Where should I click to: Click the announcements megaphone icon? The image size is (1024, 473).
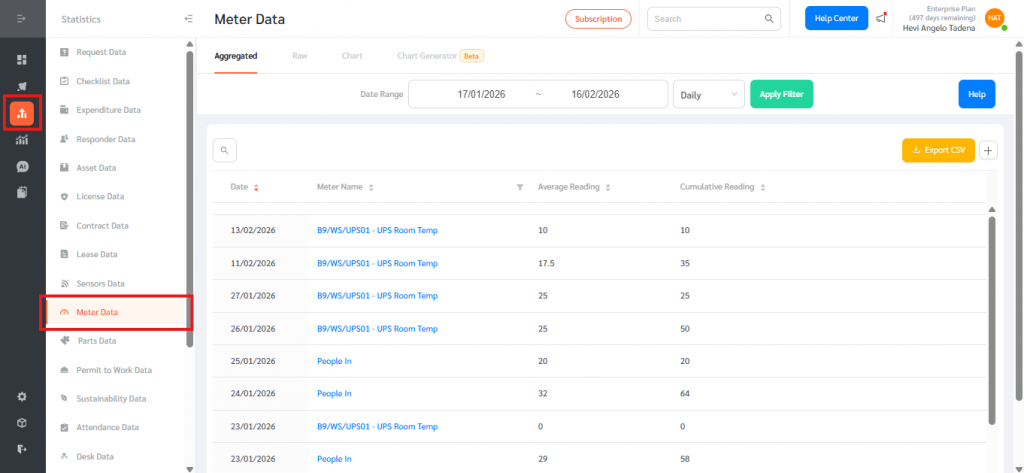click(x=881, y=18)
